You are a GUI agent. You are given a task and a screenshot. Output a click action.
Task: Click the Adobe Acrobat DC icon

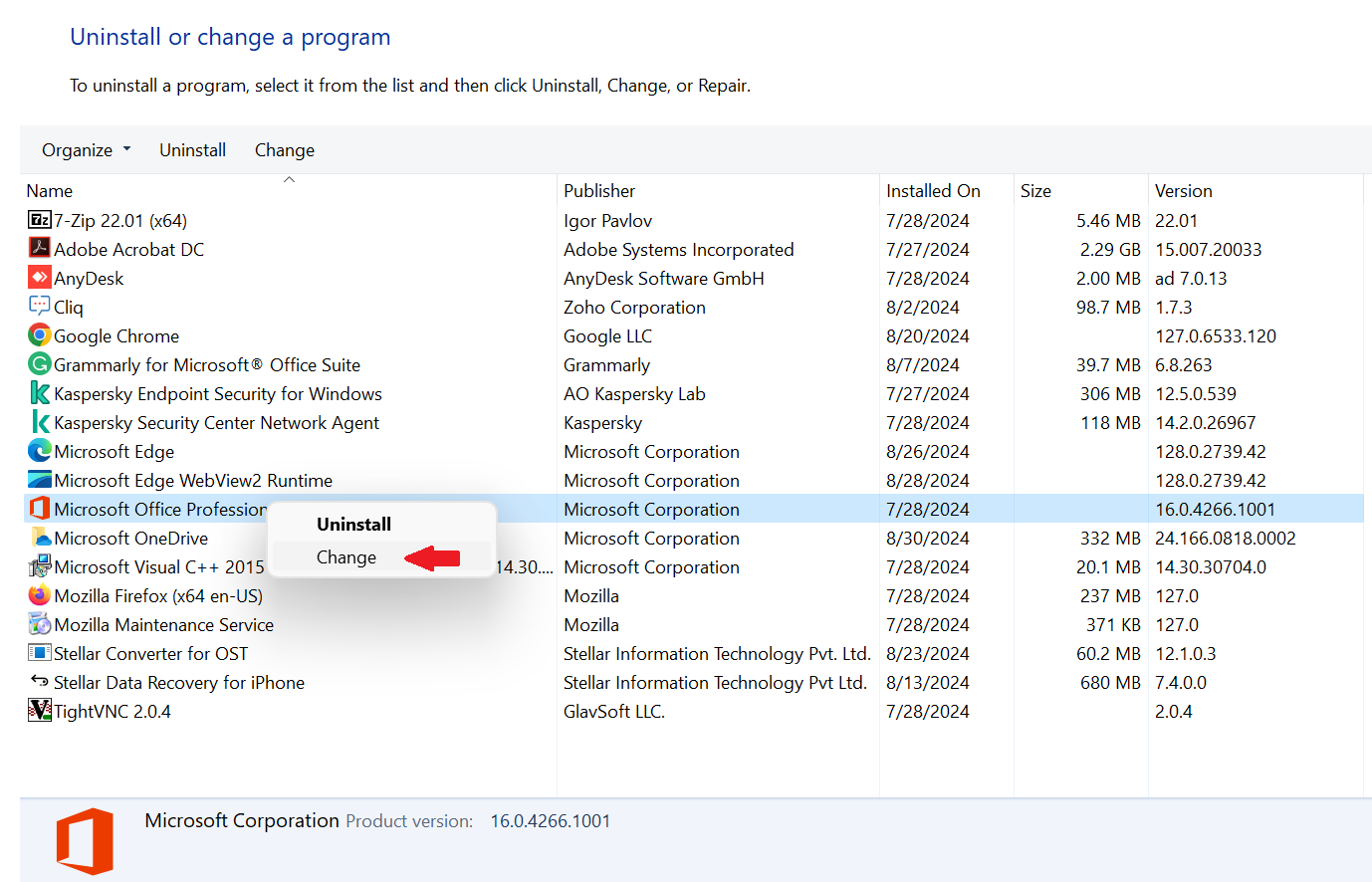tap(38, 249)
